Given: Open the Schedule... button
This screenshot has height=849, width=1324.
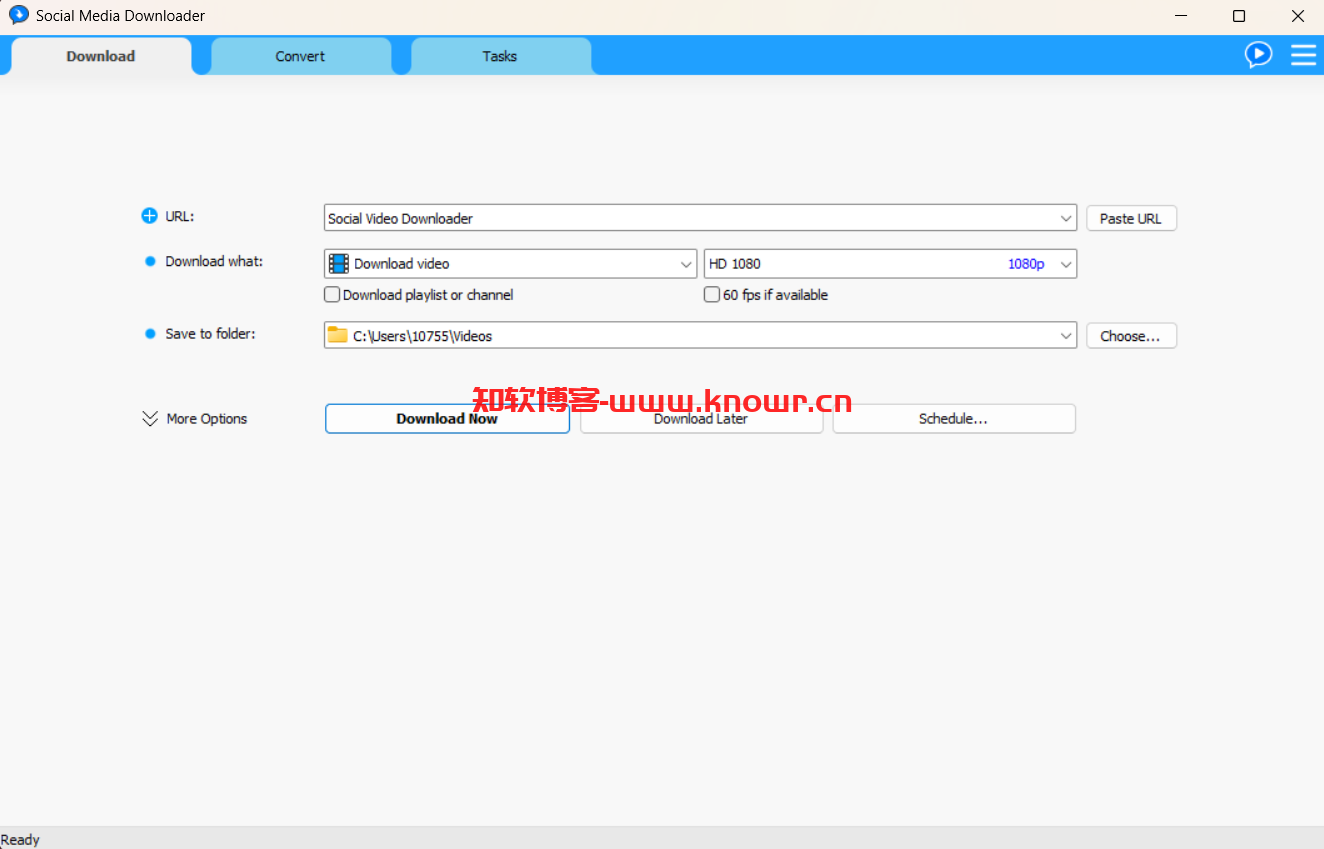Looking at the screenshot, I should pos(954,419).
